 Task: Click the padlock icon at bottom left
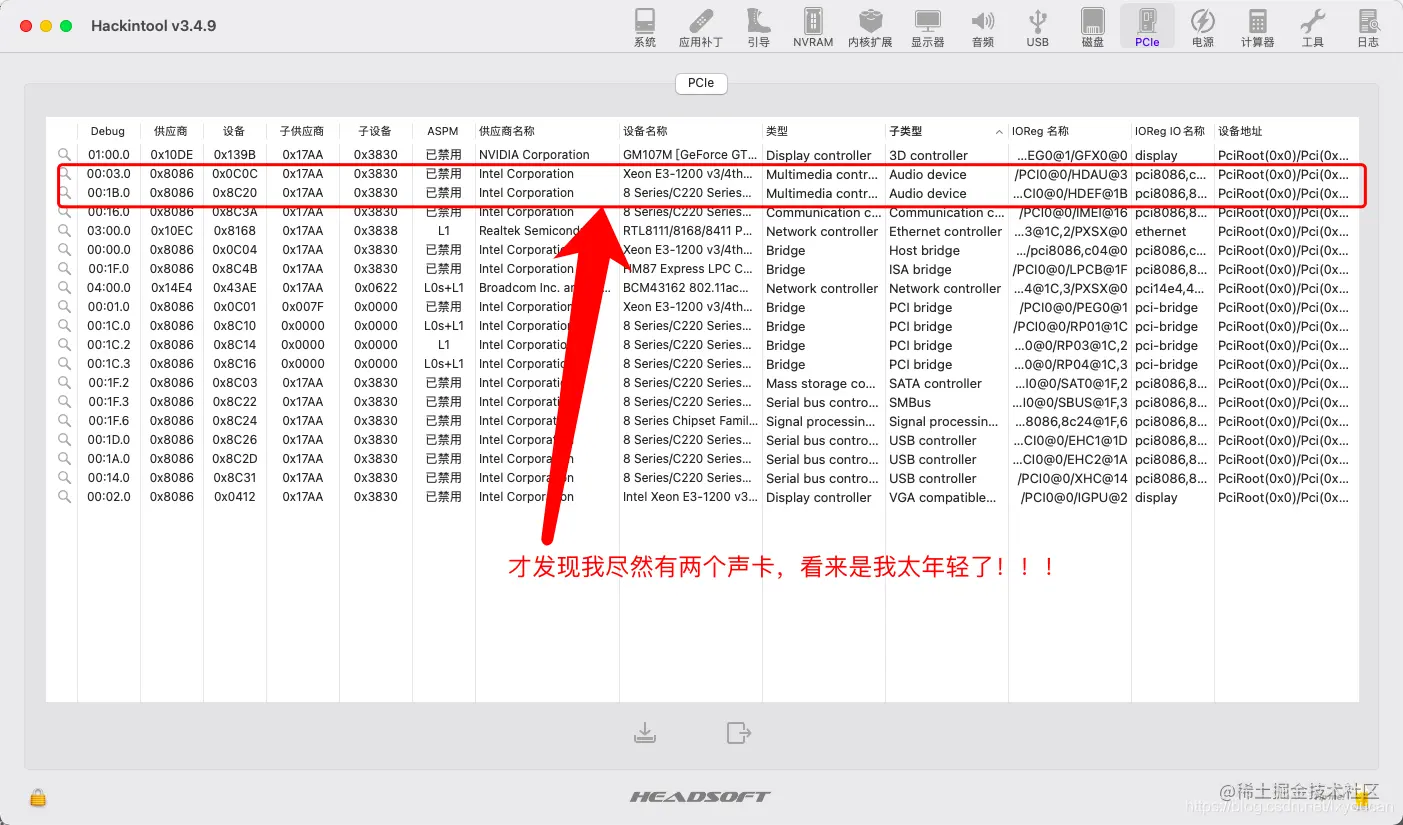[38, 797]
